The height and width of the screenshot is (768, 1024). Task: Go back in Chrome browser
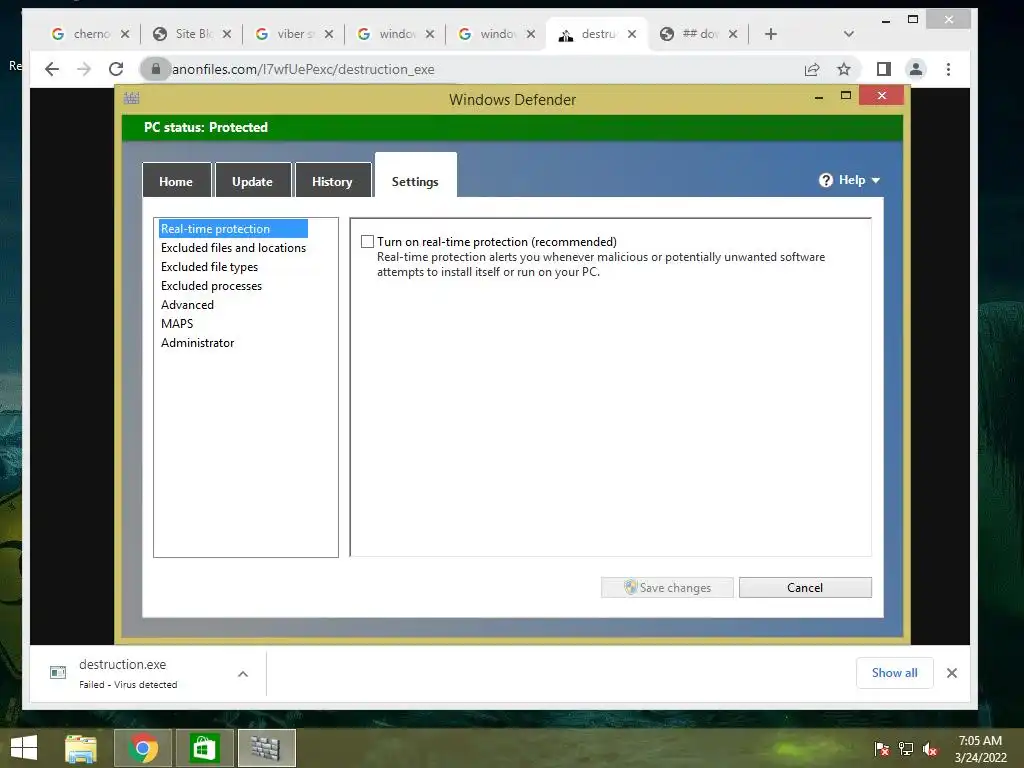pyautogui.click(x=52, y=69)
